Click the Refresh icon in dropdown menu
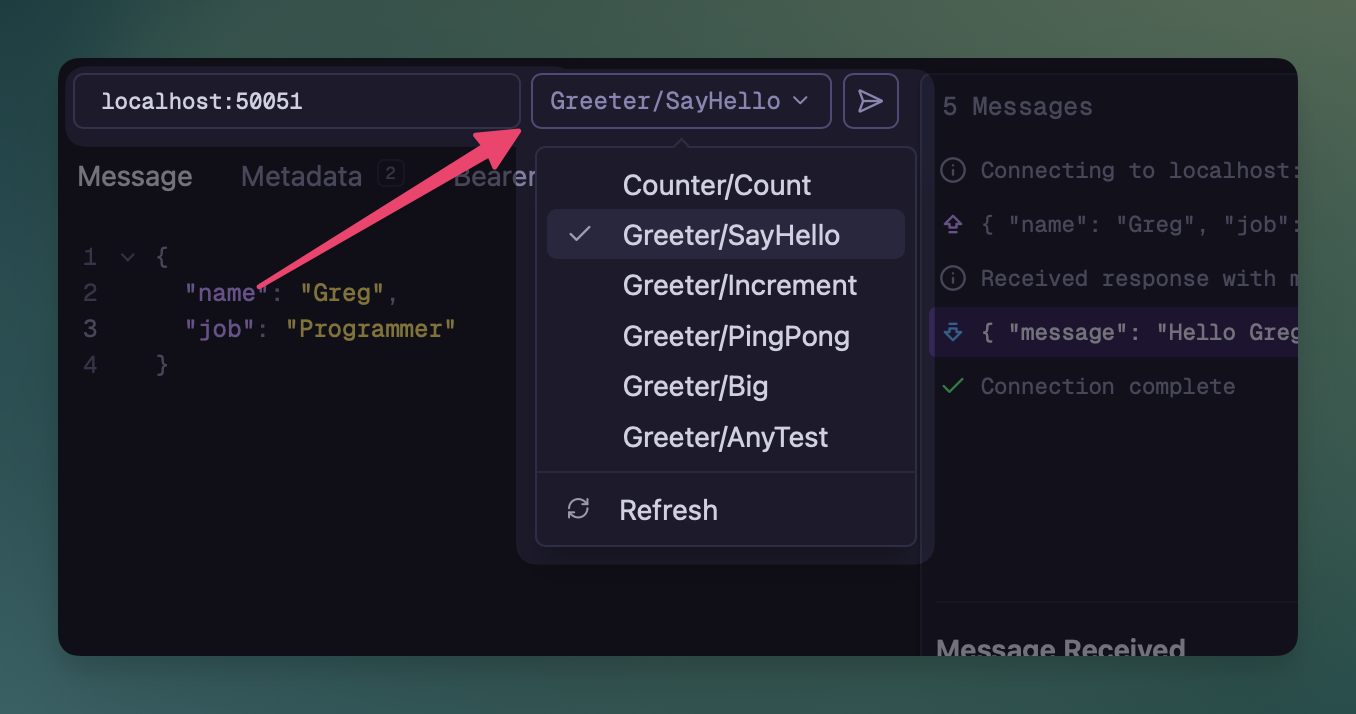The width and height of the screenshot is (1356, 714). point(578,509)
